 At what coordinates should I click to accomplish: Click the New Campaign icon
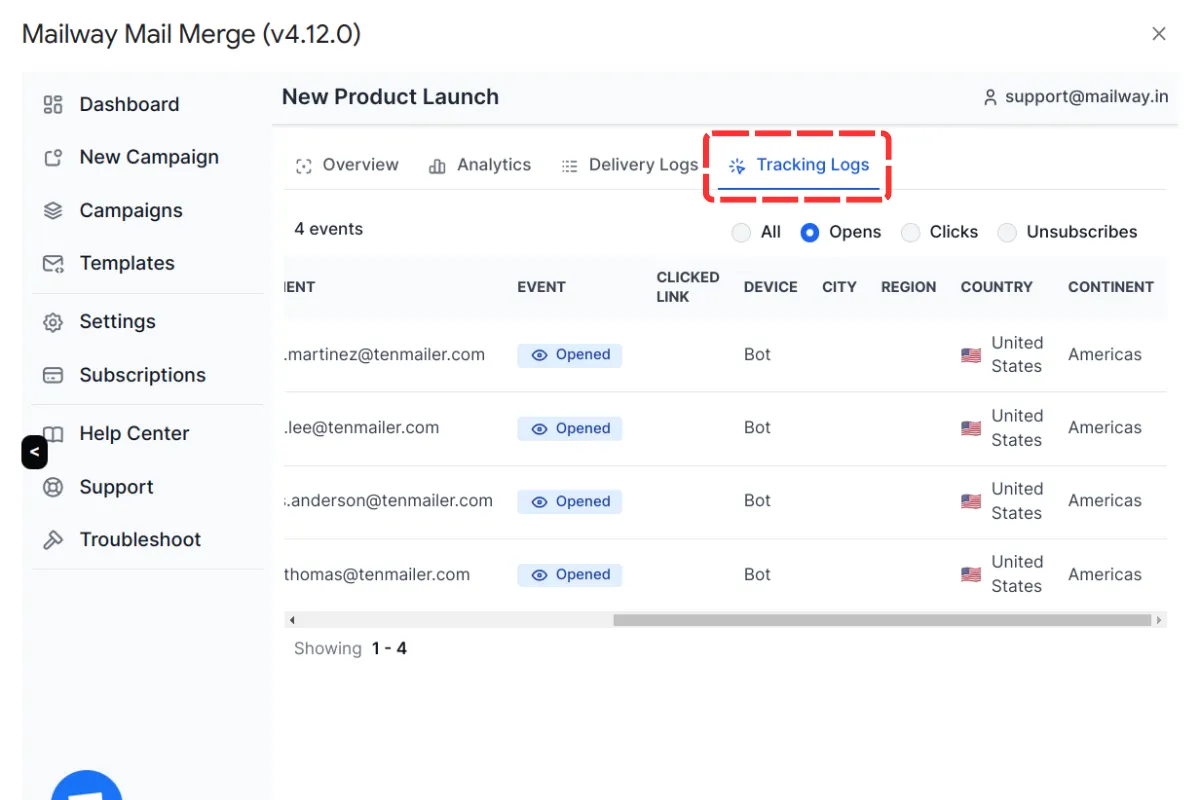tap(53, 158)
